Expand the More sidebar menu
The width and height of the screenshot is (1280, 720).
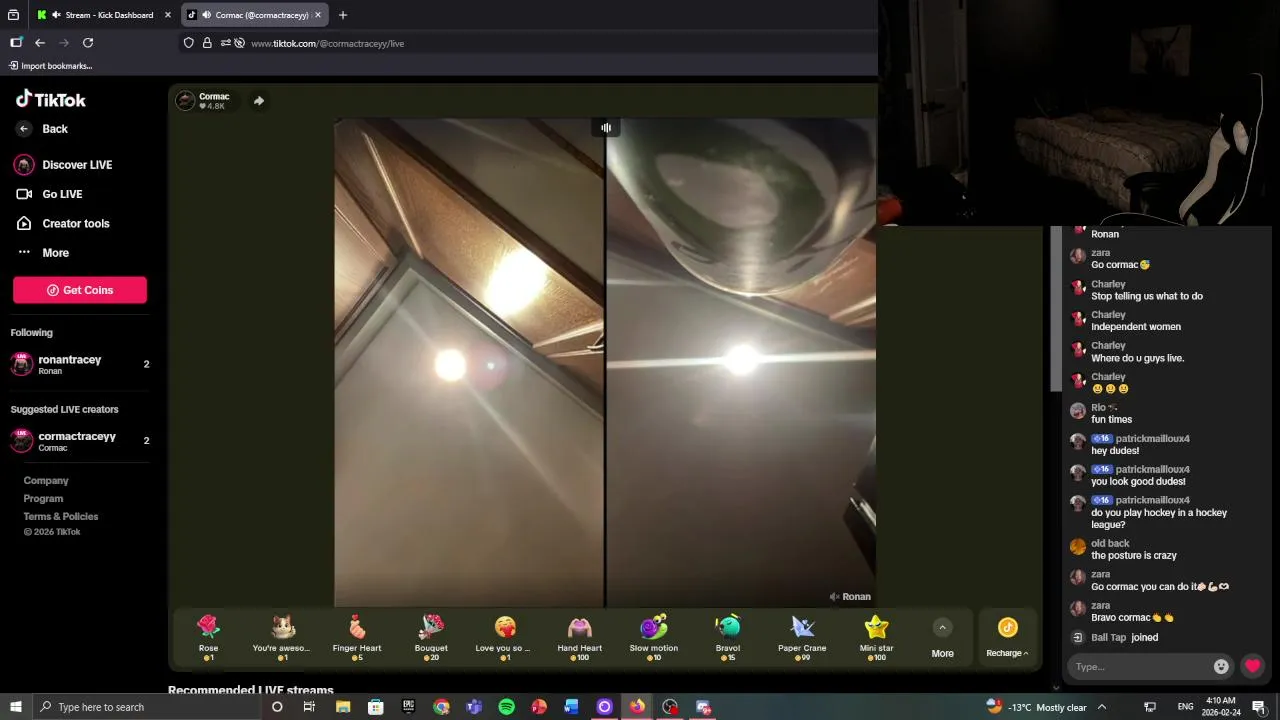pos(43,253)
